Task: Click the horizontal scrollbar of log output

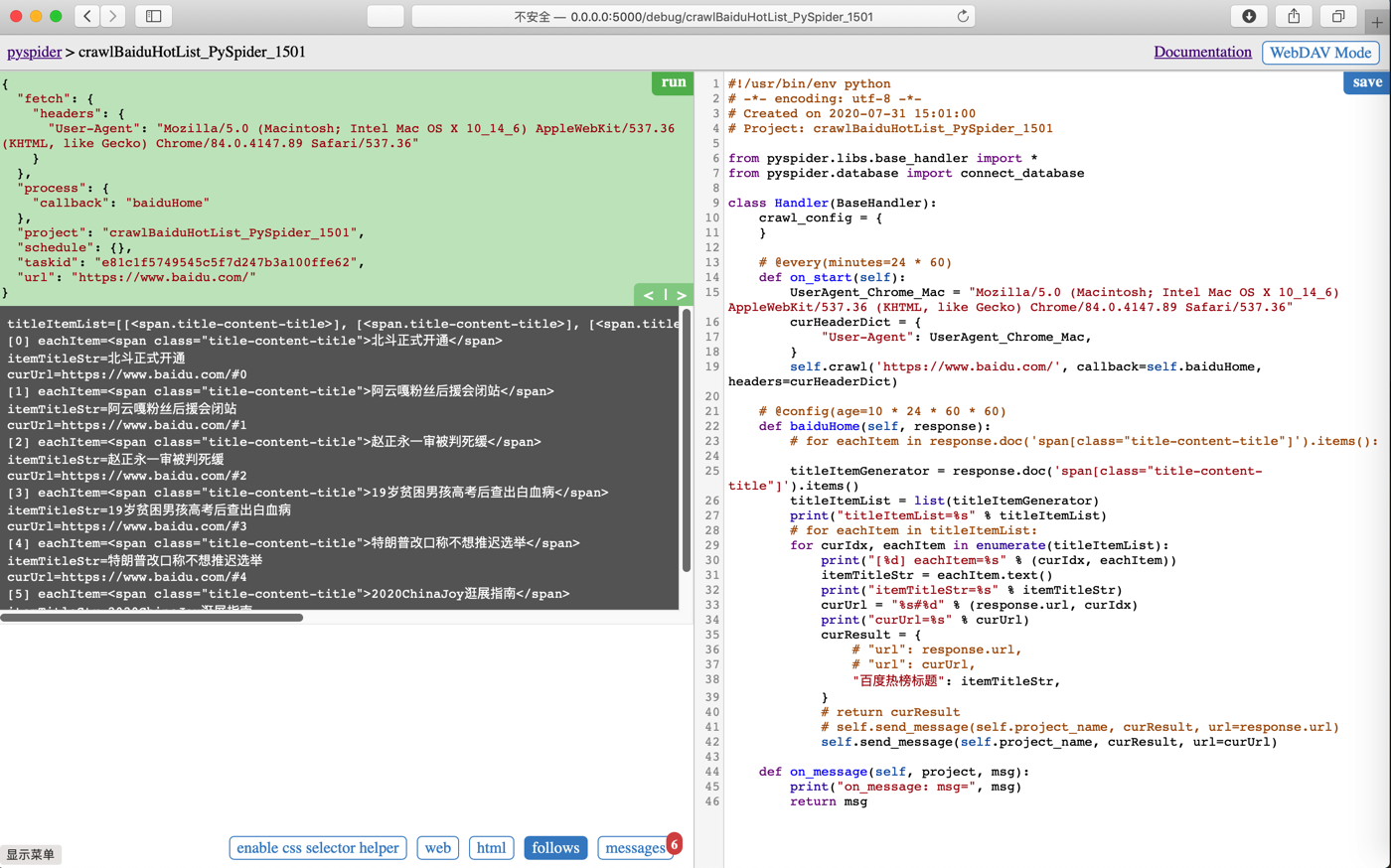Action: 151,618
